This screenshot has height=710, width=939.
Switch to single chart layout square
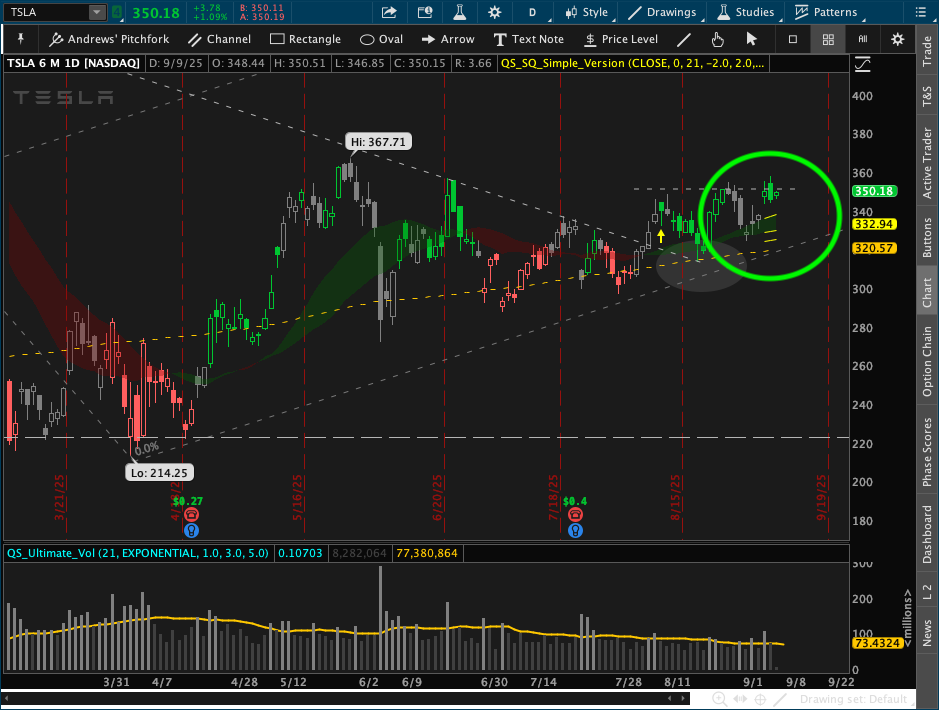792,39
